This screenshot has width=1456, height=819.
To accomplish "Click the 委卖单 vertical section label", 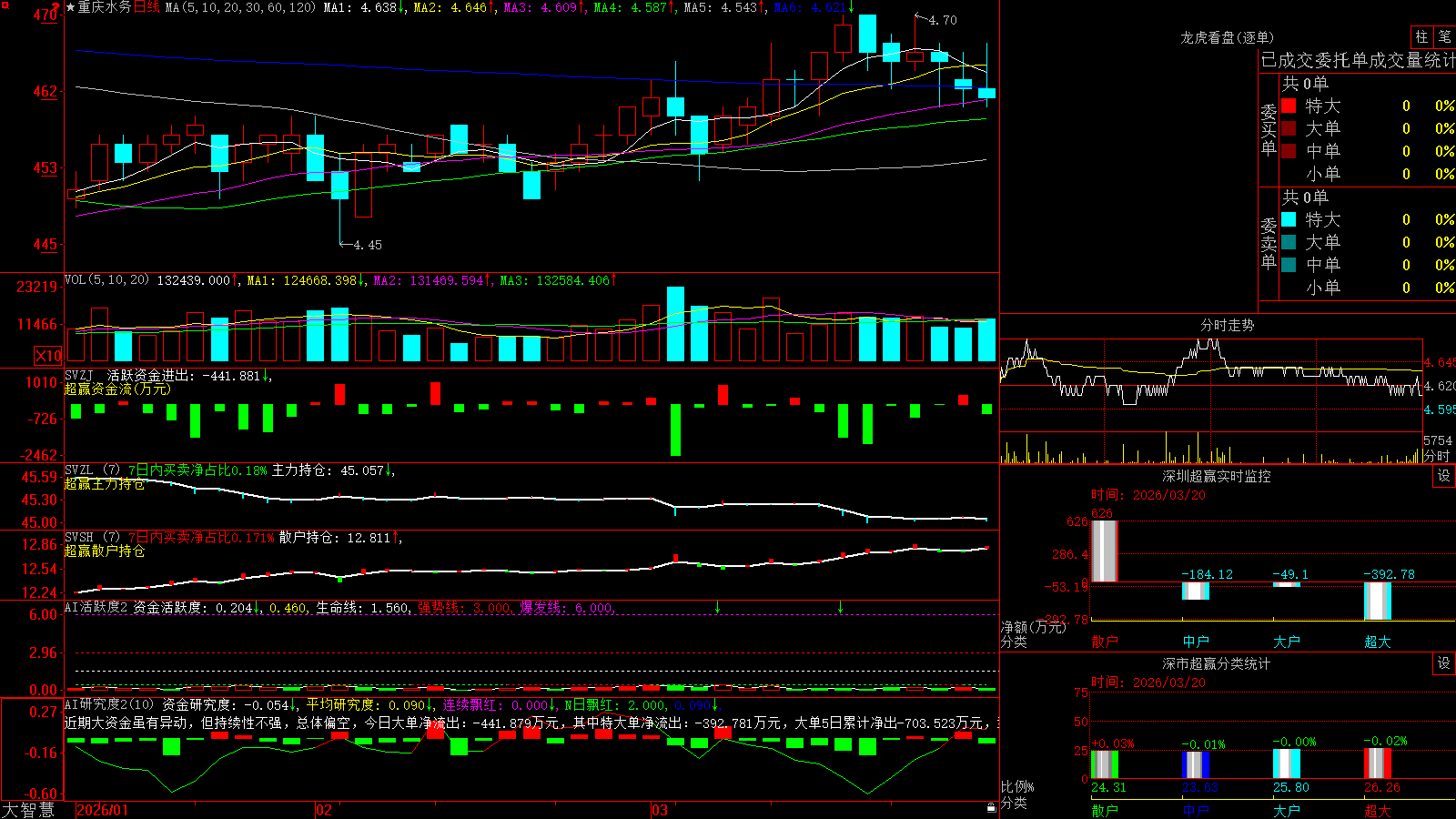I will point(1269,243).
